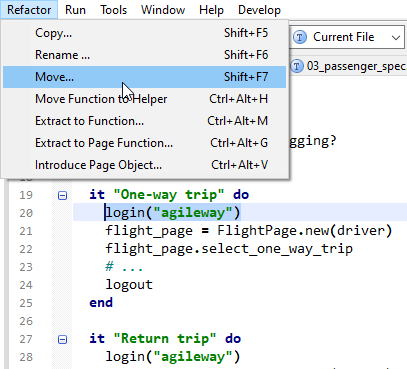This screenshot has width=407, height=369.
Task: Open the Develop menu
Action: pos(259,10)
